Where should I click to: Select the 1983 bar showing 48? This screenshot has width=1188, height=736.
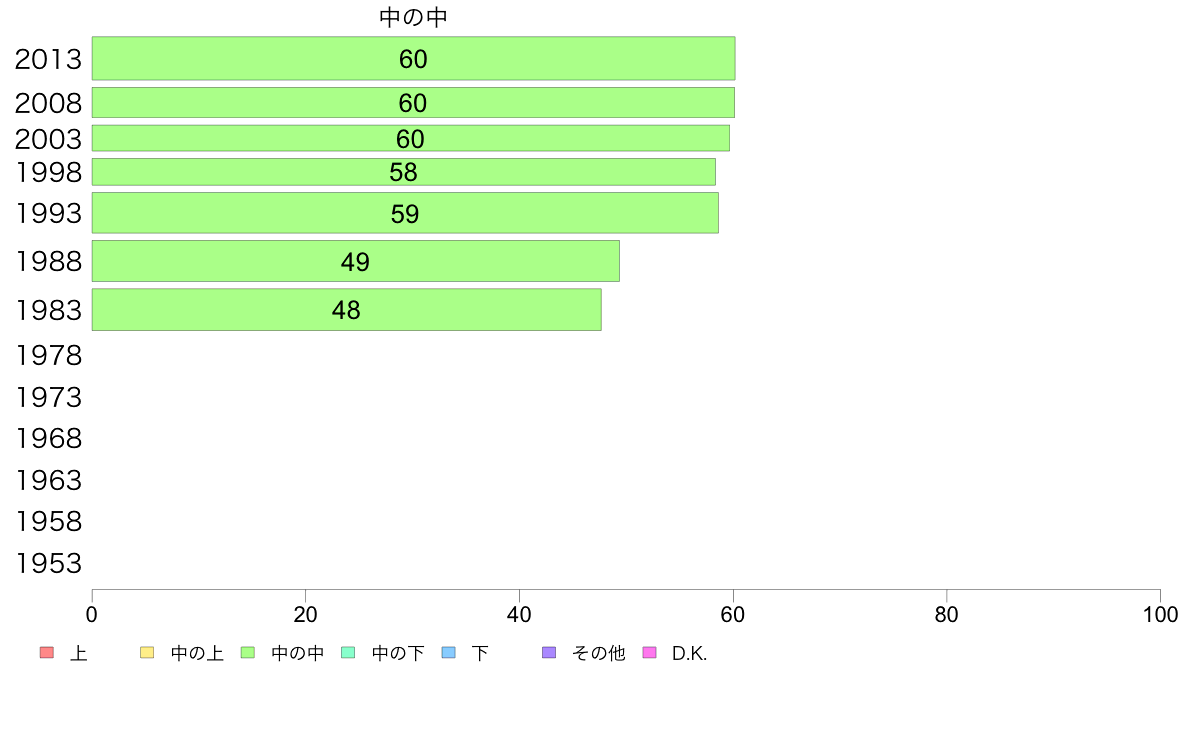pos(347,309)
